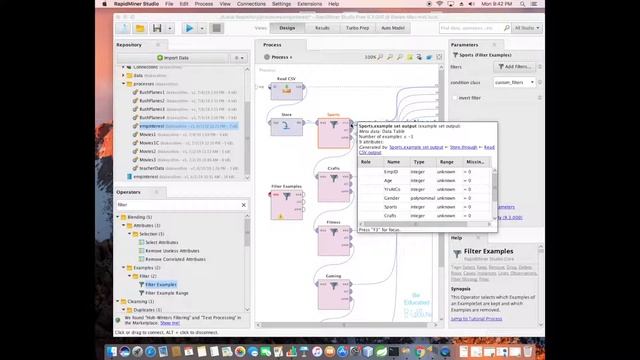Click the Name column header in metadata table
640x360 pixels.
click(x=393, y=162)
